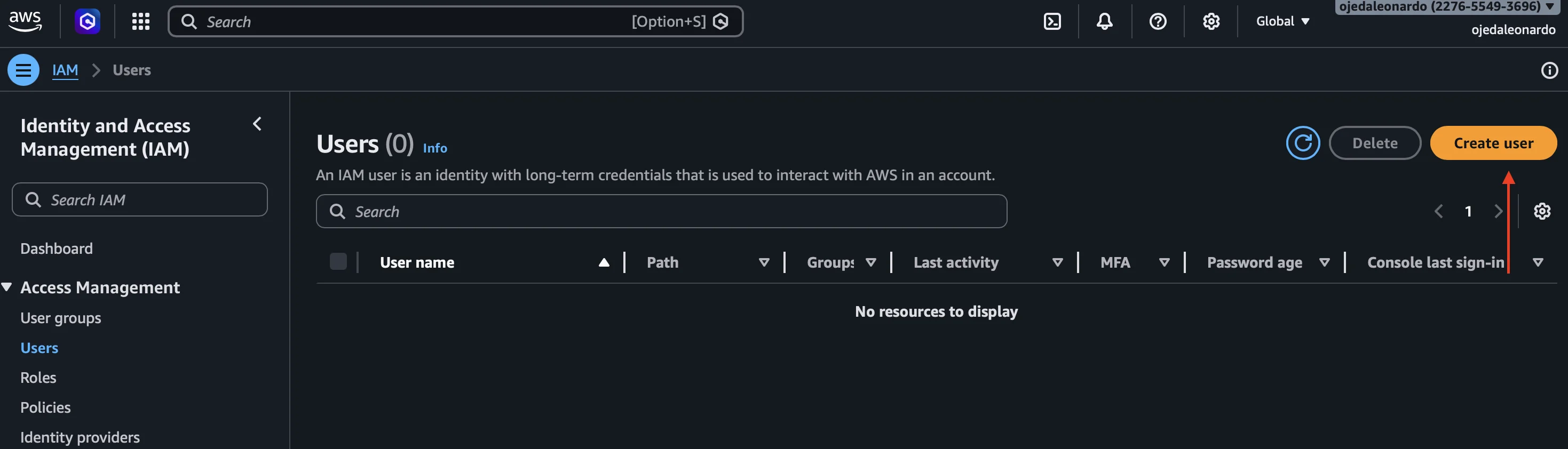
Task: Open Policies in the sidebar
Action: pos(46,407)
